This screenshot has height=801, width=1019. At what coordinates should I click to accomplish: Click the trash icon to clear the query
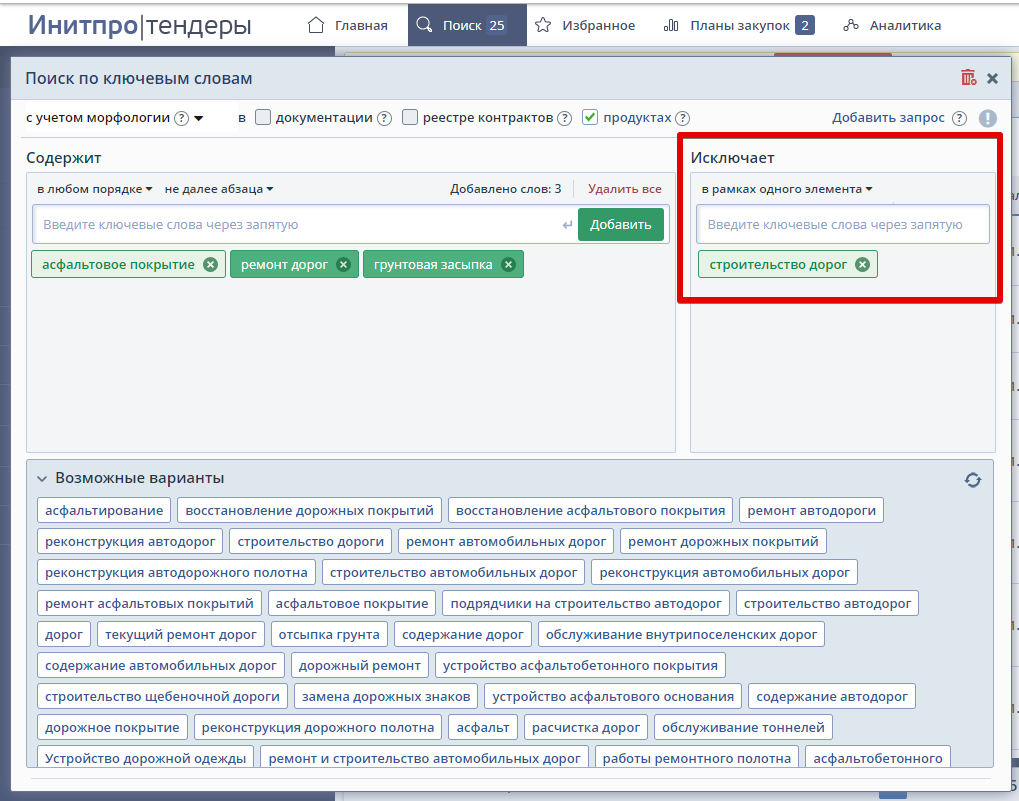(x=968, y=78)
